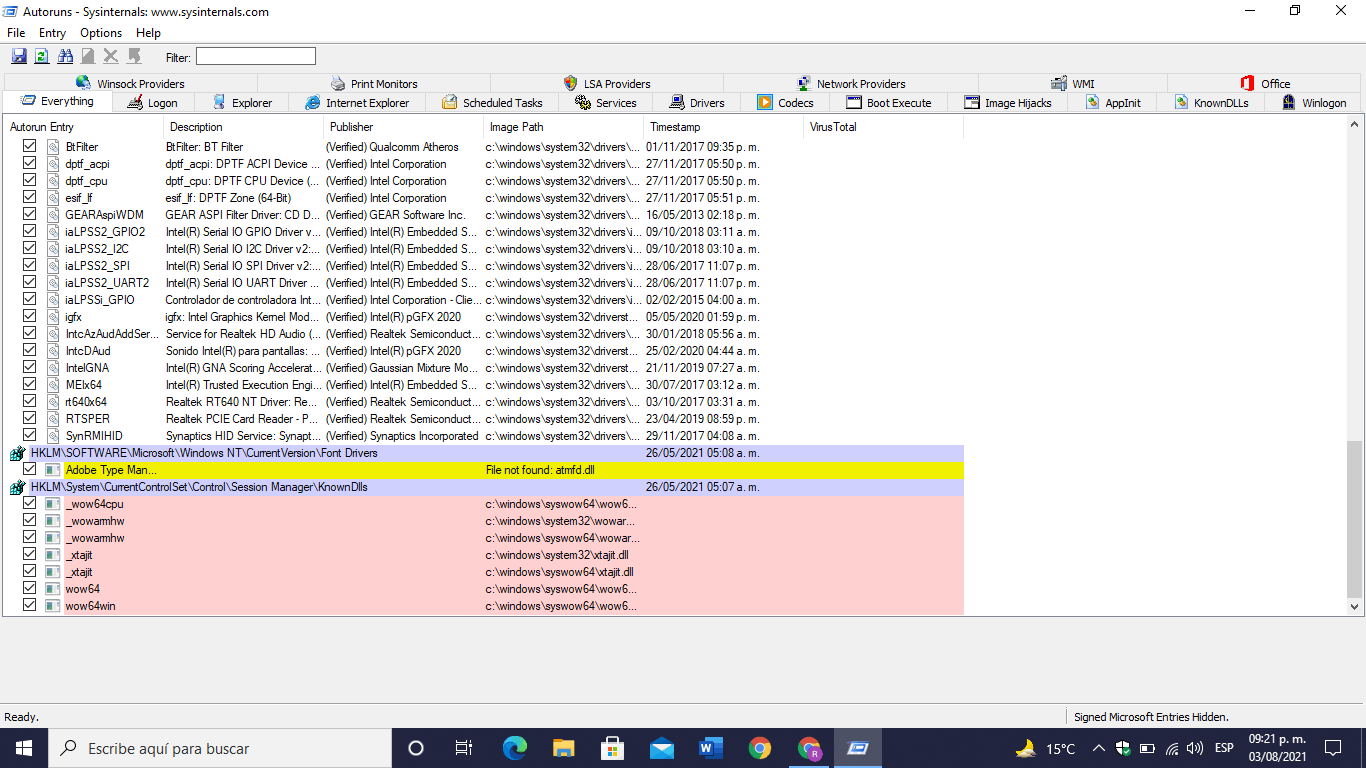Sort by the Description column header
The image size is (1366, 768).
tap(244, 127)
